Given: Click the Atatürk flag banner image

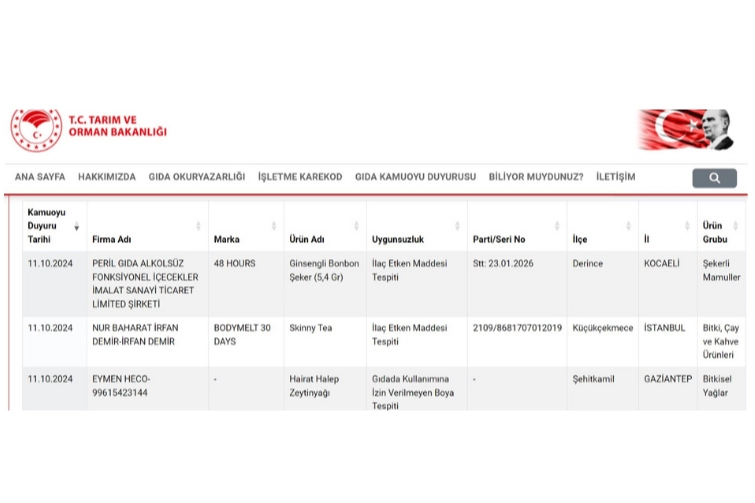Looking at the screenshot, I should (686, 129).
